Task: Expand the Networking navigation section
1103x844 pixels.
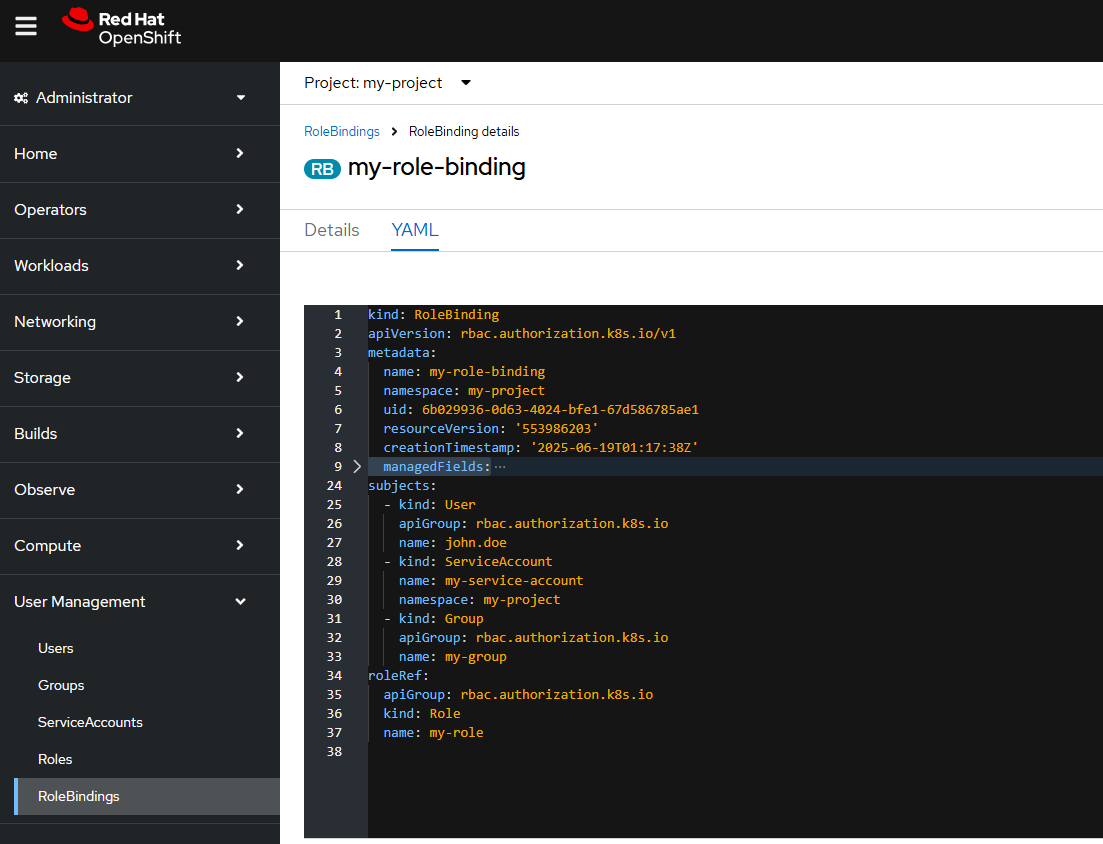Action: (140, 321)
